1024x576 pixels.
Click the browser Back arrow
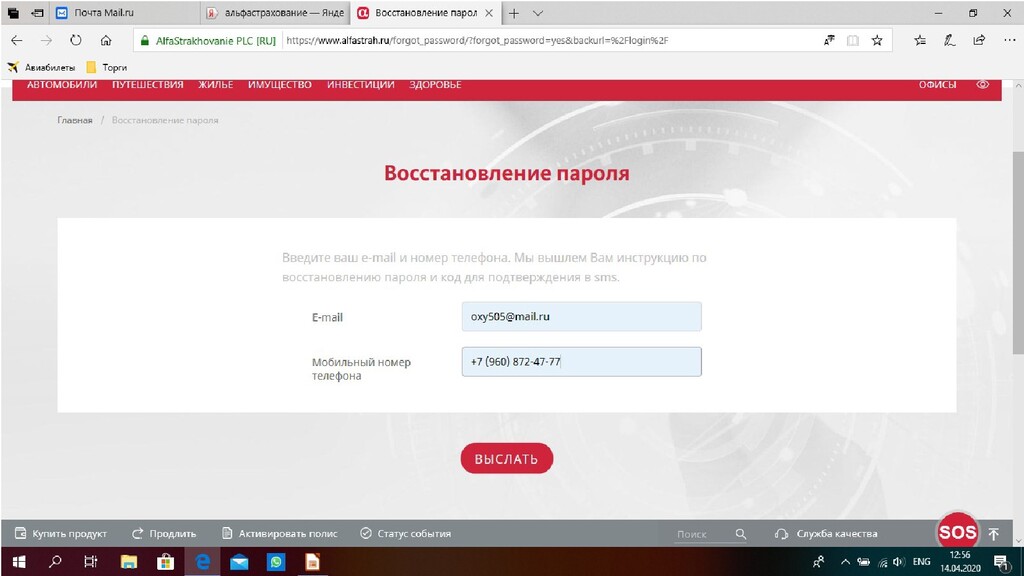point(17,40)
